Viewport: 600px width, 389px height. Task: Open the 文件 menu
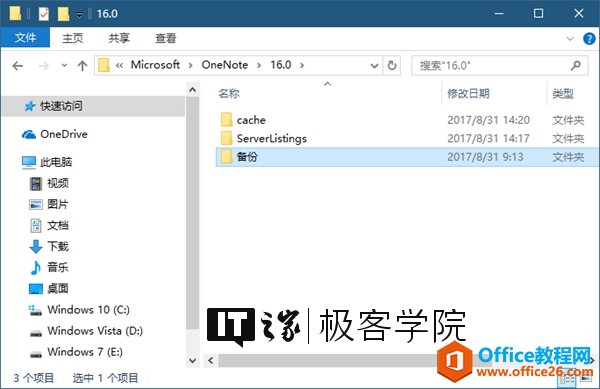click(25, 37)
